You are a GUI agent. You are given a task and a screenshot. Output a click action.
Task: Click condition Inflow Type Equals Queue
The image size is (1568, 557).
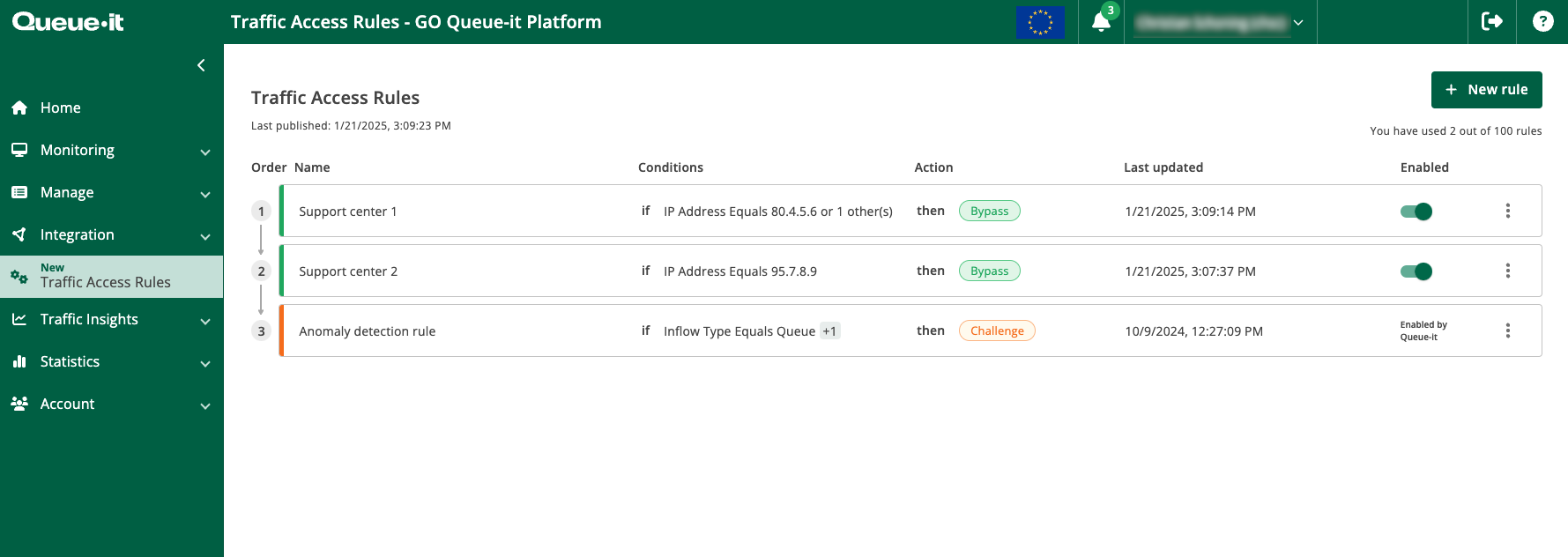739,331
